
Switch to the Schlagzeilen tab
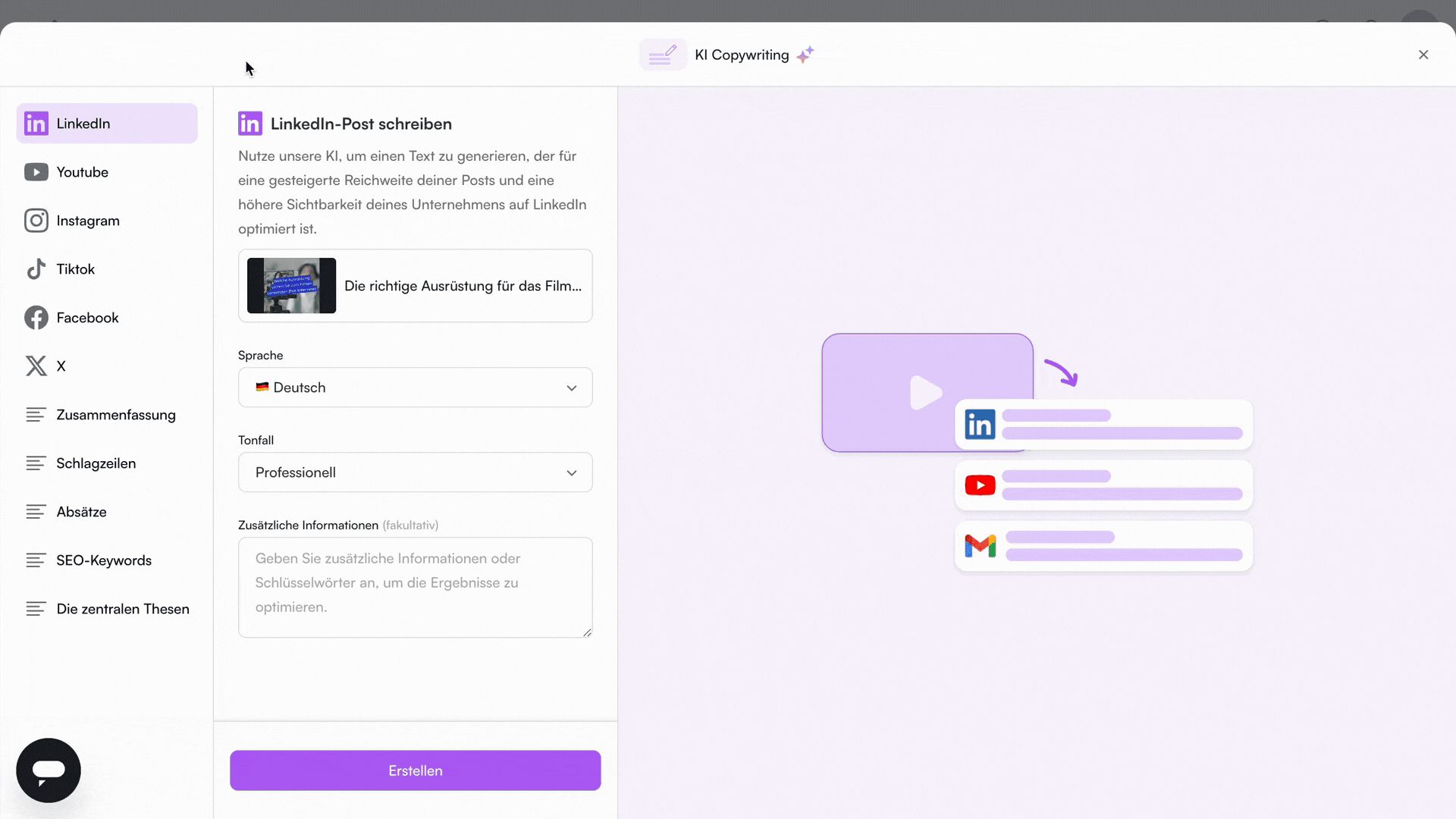point(107,463)
